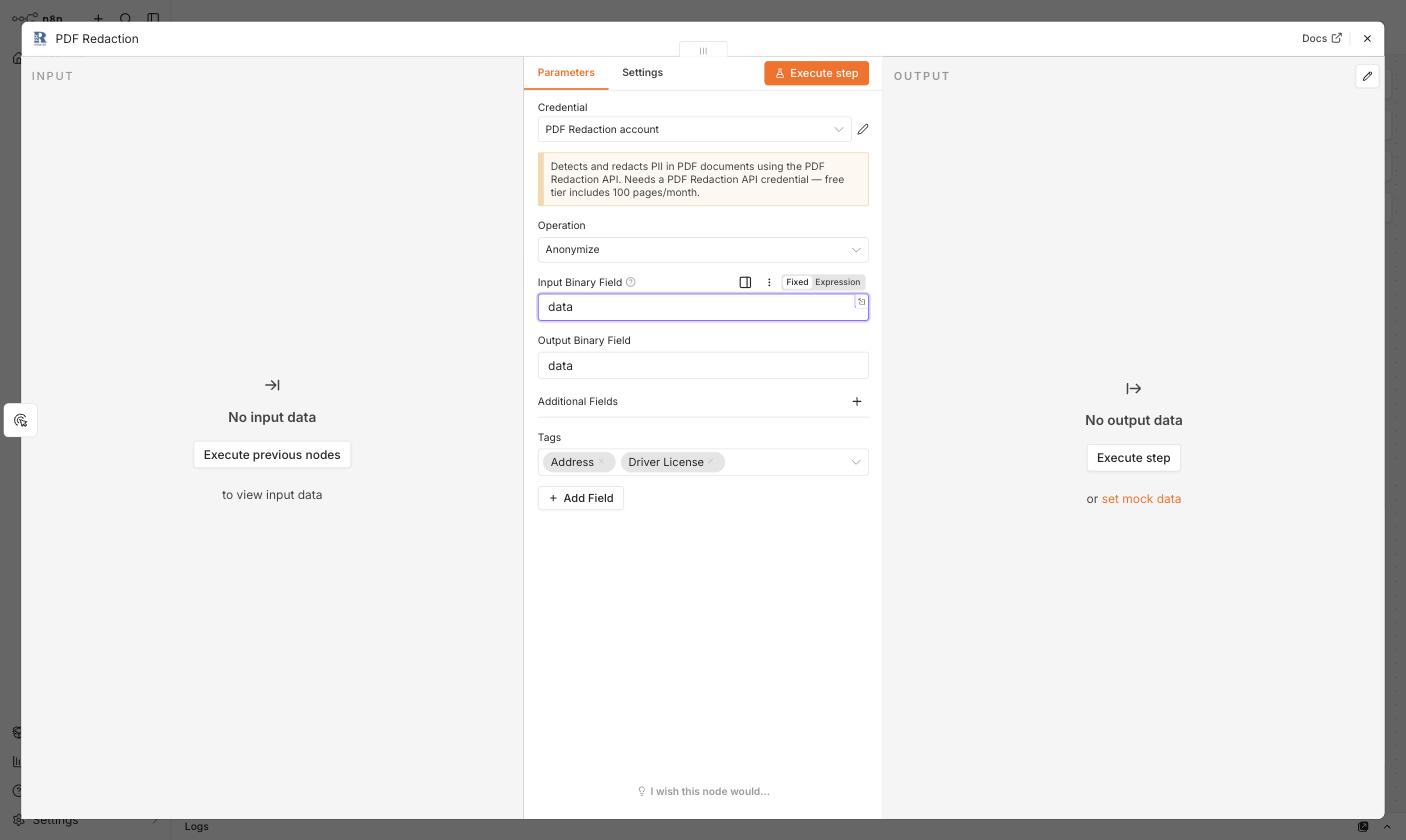
Task: Expand the Tags dropdown arrow
Action: coord(856,462)
